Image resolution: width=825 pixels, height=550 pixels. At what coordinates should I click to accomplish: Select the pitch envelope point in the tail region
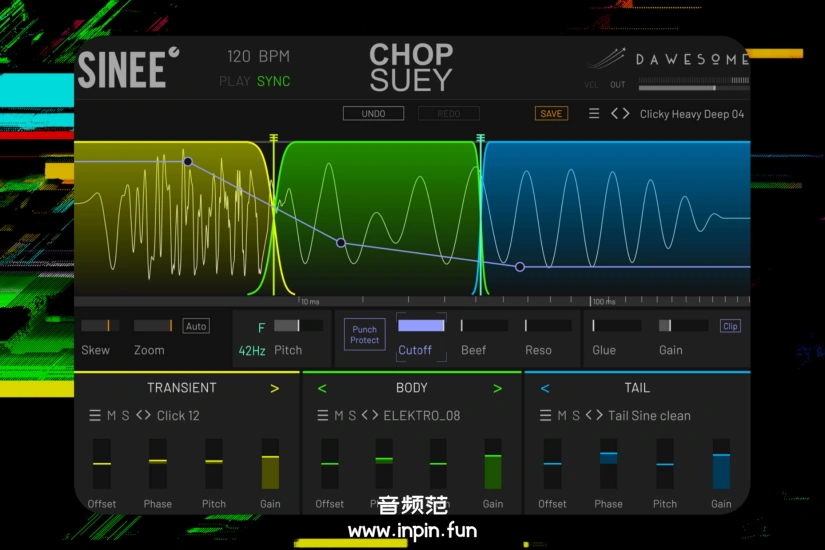[x=520, y=267]
